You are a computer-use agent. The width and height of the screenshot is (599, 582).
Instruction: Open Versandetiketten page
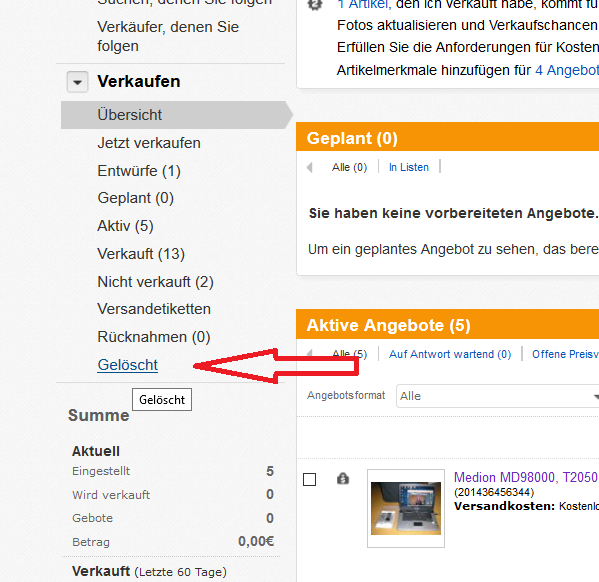click(154, 309)
